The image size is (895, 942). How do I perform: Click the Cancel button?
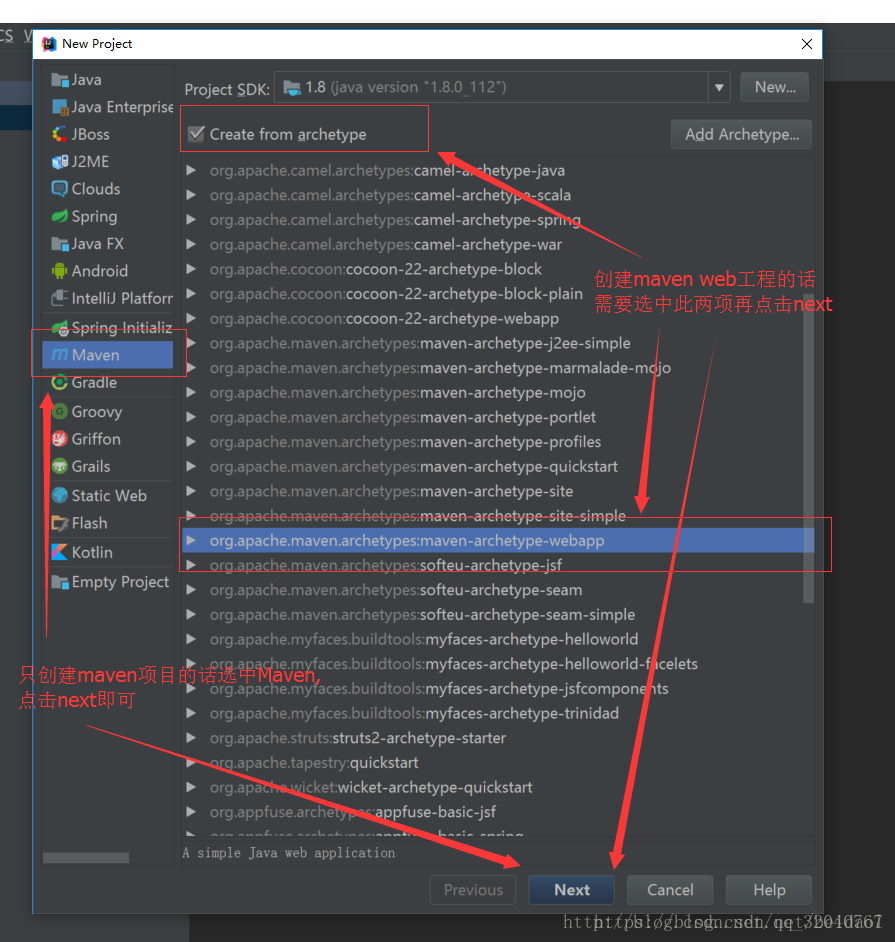670,890
